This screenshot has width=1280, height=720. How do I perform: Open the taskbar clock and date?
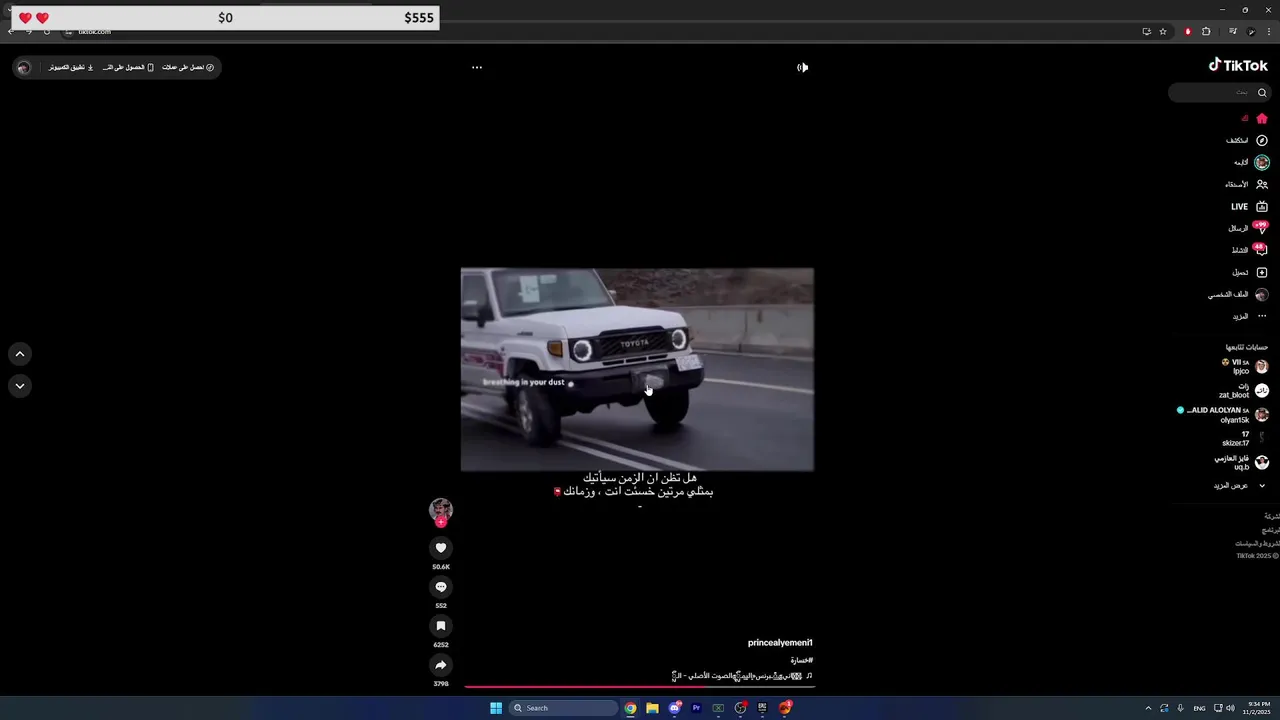pyautogui.click(x=1257, y=708)
